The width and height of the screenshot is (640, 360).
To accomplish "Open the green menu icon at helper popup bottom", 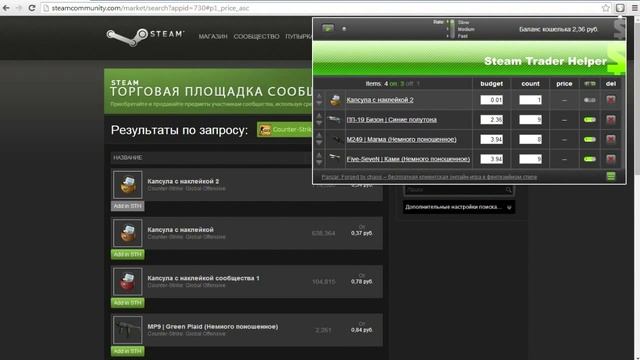I will (x=611, y=176).
